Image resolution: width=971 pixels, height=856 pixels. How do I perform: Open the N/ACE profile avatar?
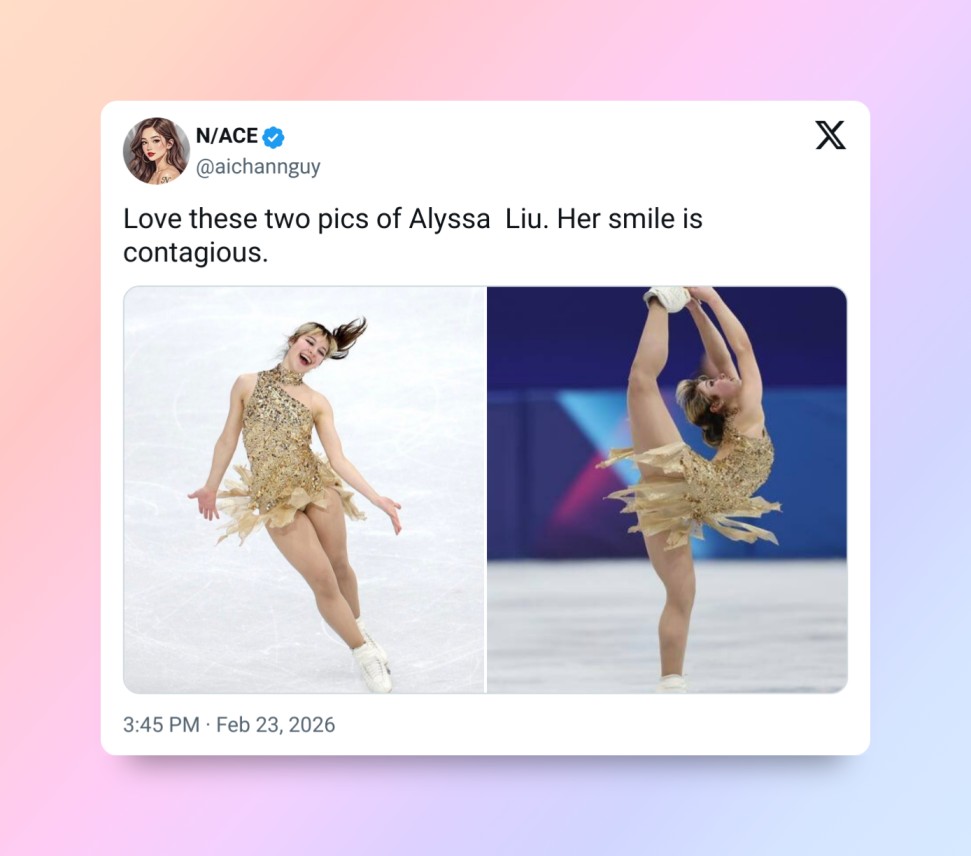156,151
